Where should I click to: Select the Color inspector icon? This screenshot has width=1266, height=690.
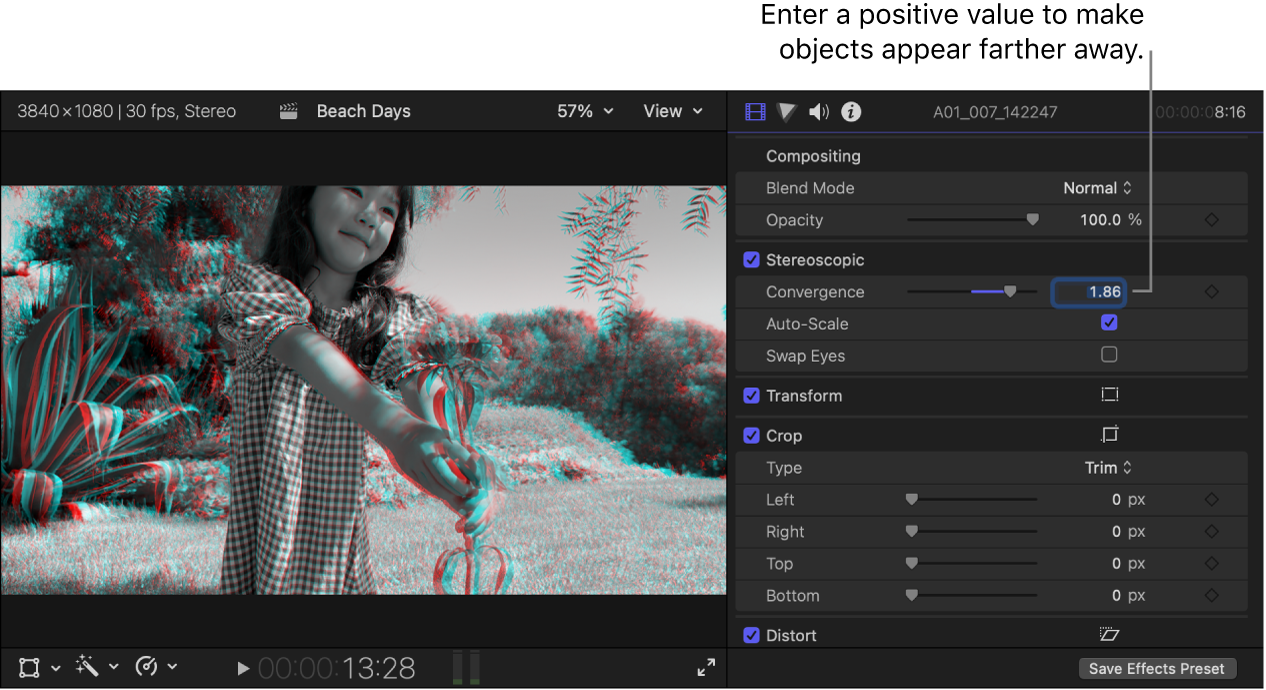coord(786,112)
